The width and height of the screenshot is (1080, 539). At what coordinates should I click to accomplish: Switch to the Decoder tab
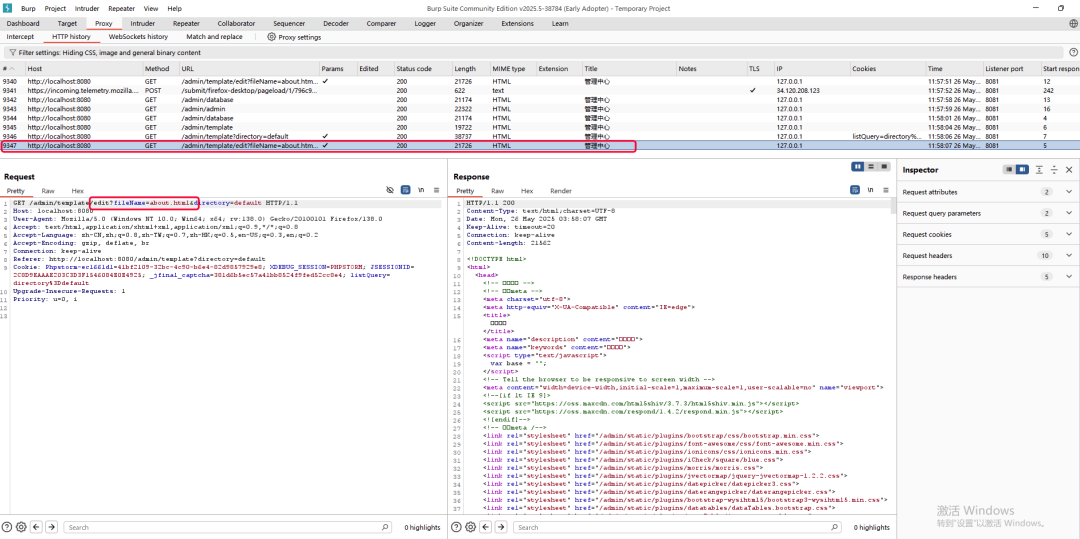335,23
